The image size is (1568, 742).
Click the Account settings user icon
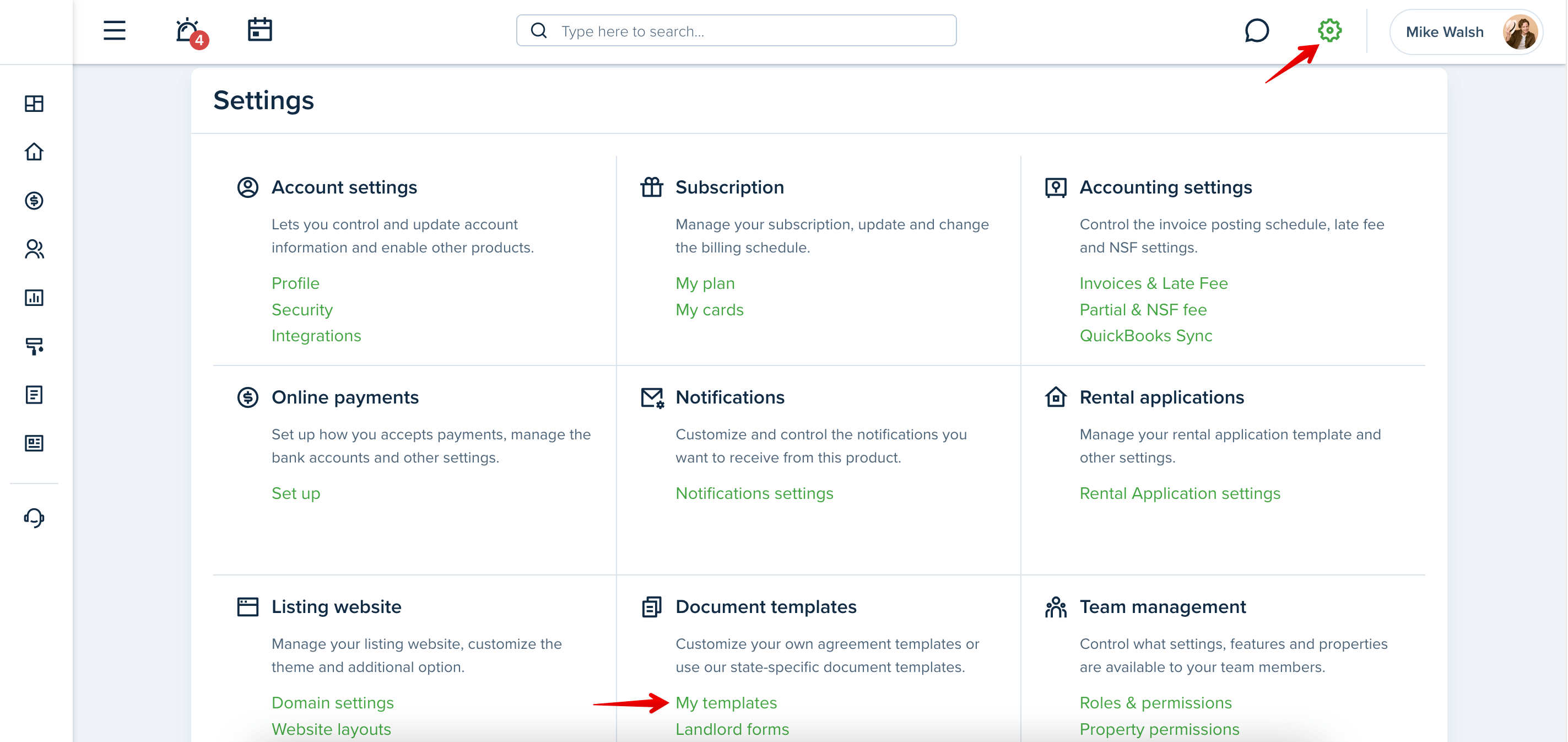pyautogui.click(x=248, y=187)
